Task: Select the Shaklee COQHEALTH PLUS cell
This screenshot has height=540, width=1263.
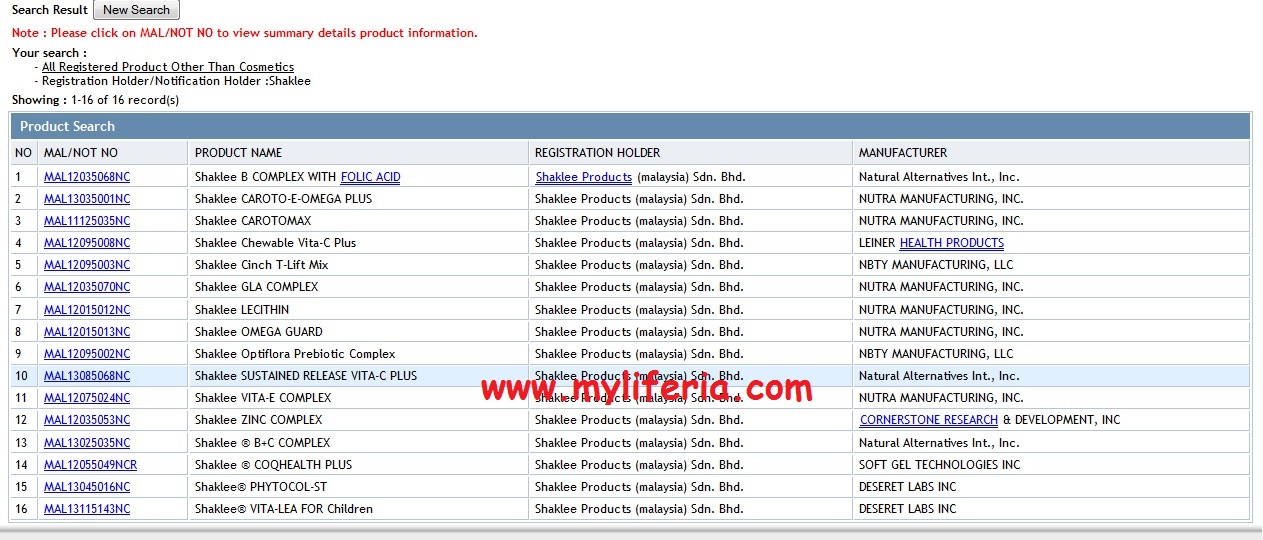Action: 358,465
